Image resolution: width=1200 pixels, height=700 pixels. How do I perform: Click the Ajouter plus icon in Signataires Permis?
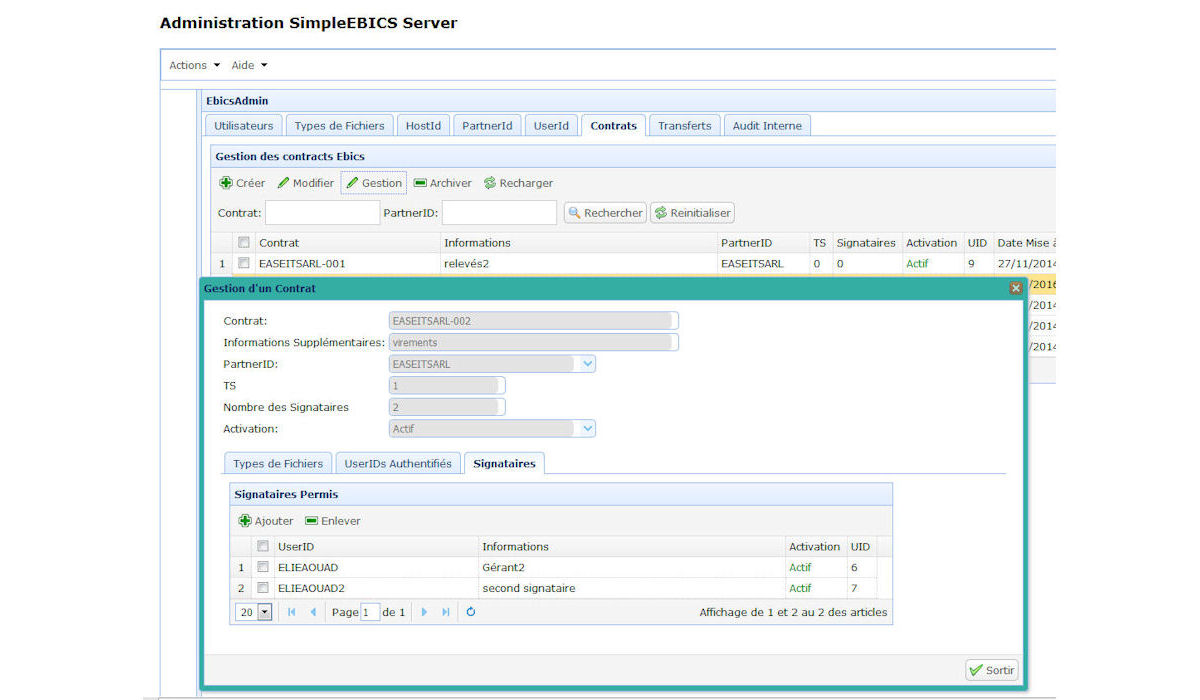[x=245, y=521]
